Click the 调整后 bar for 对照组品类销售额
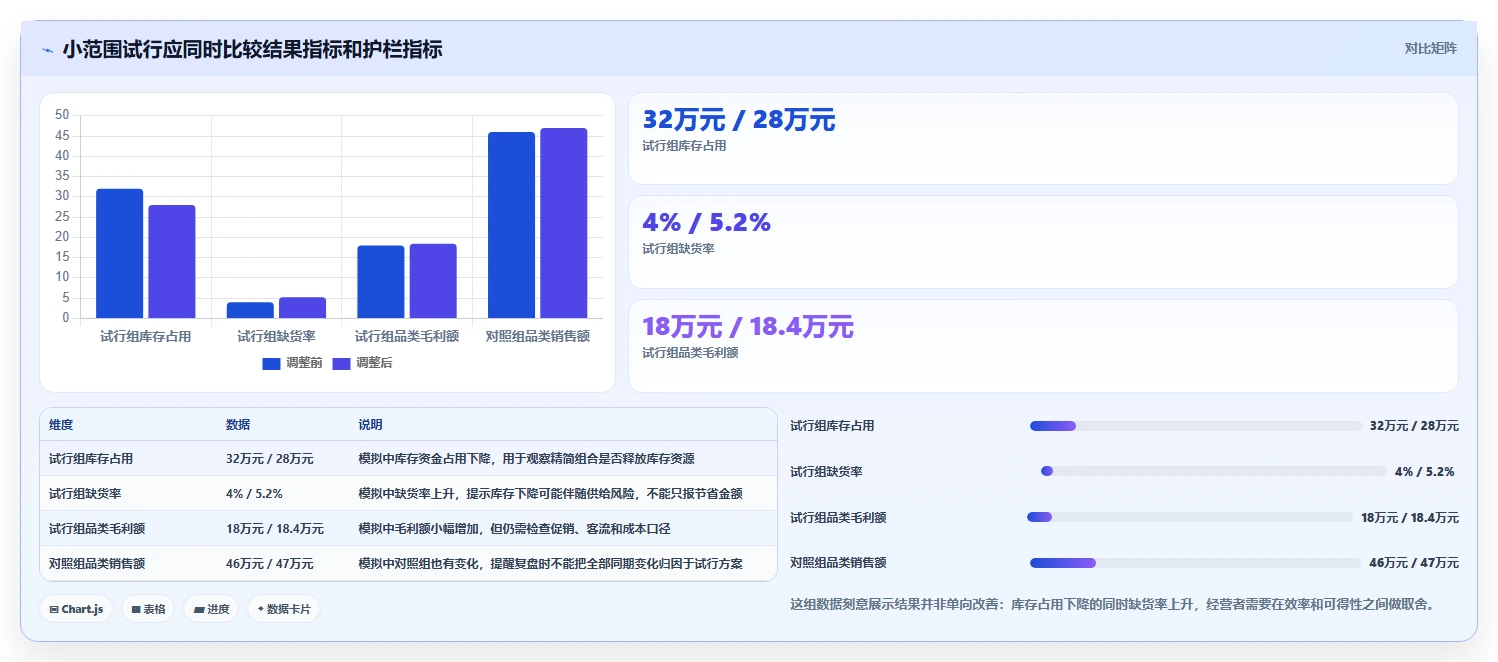The image size is (1498, 662). pyautogui.click(x=564, y=223)
